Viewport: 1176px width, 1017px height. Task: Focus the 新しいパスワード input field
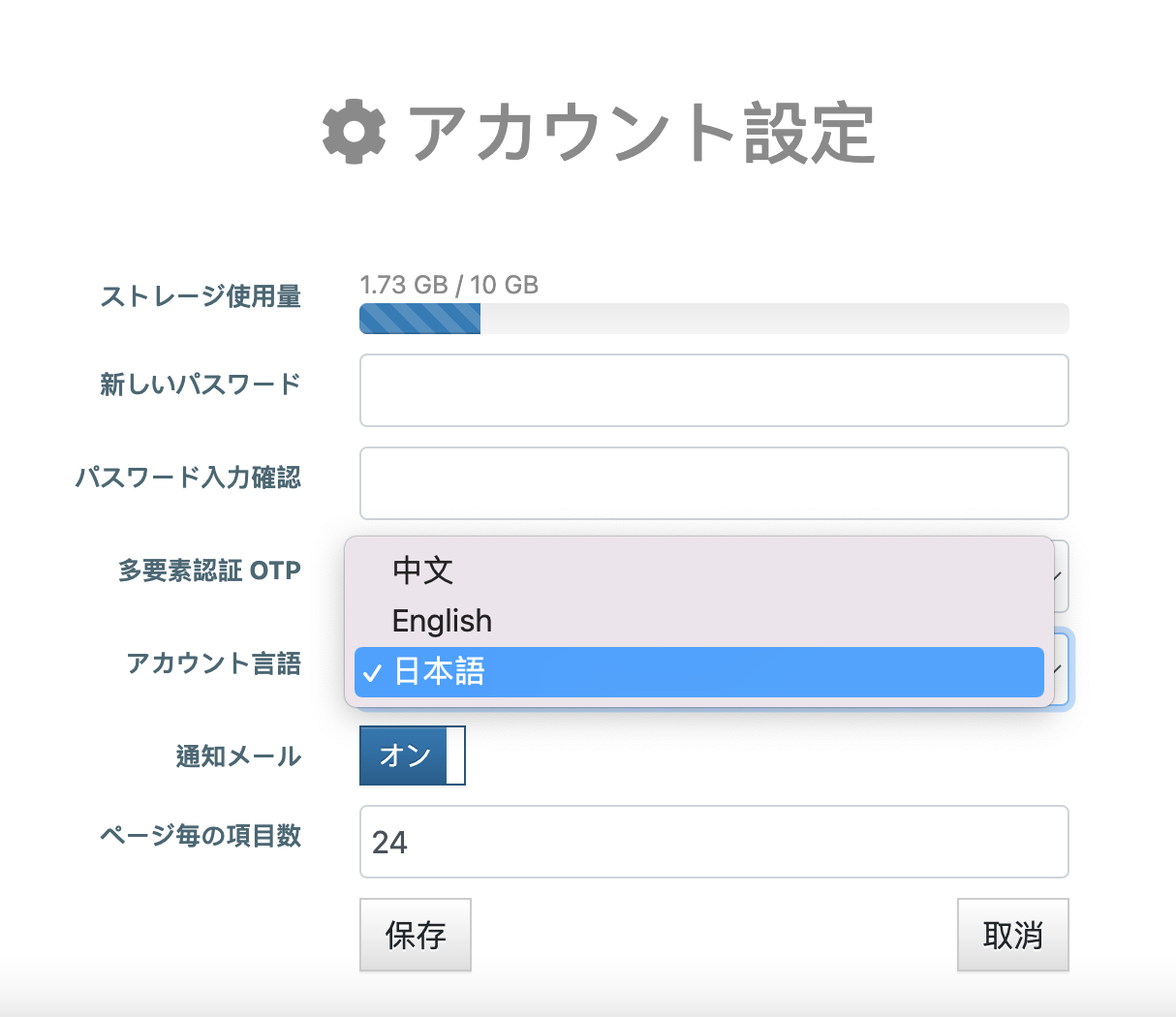point(714,390)
